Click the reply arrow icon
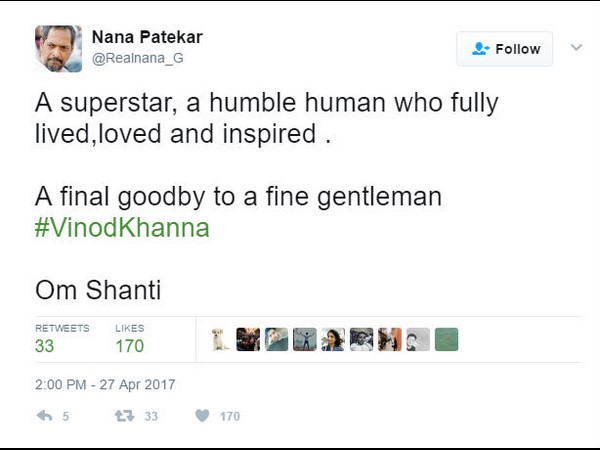Image resolution: width=600 pixels, height=450 pixels. [44, 416]
